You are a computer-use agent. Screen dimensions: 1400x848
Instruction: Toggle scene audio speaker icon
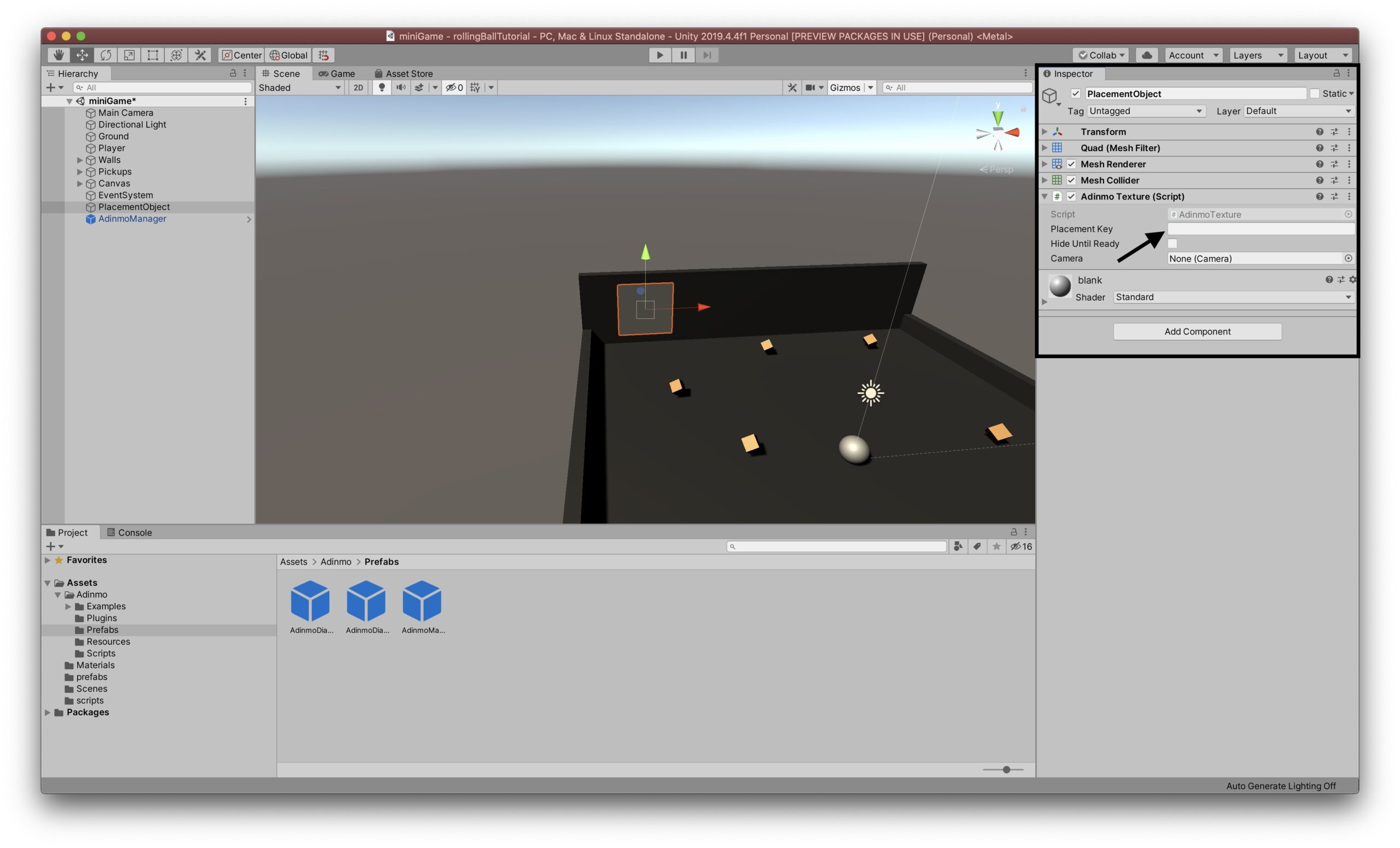(x=400, y=88)
